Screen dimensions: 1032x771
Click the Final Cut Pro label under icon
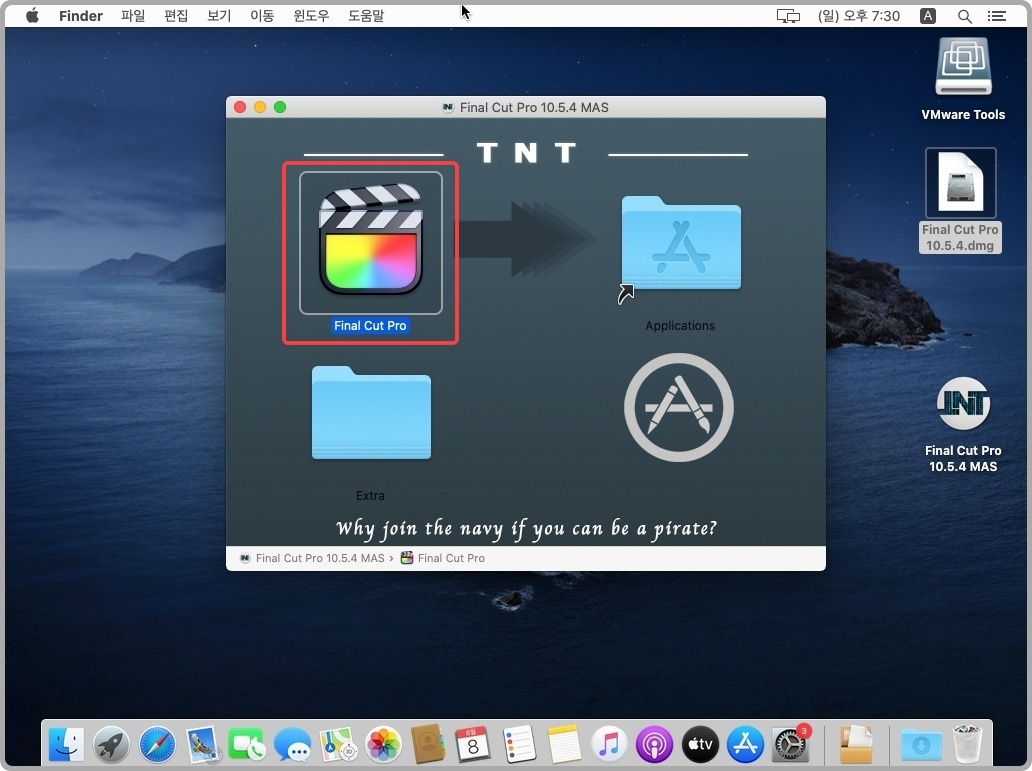(x=370, y=326)
